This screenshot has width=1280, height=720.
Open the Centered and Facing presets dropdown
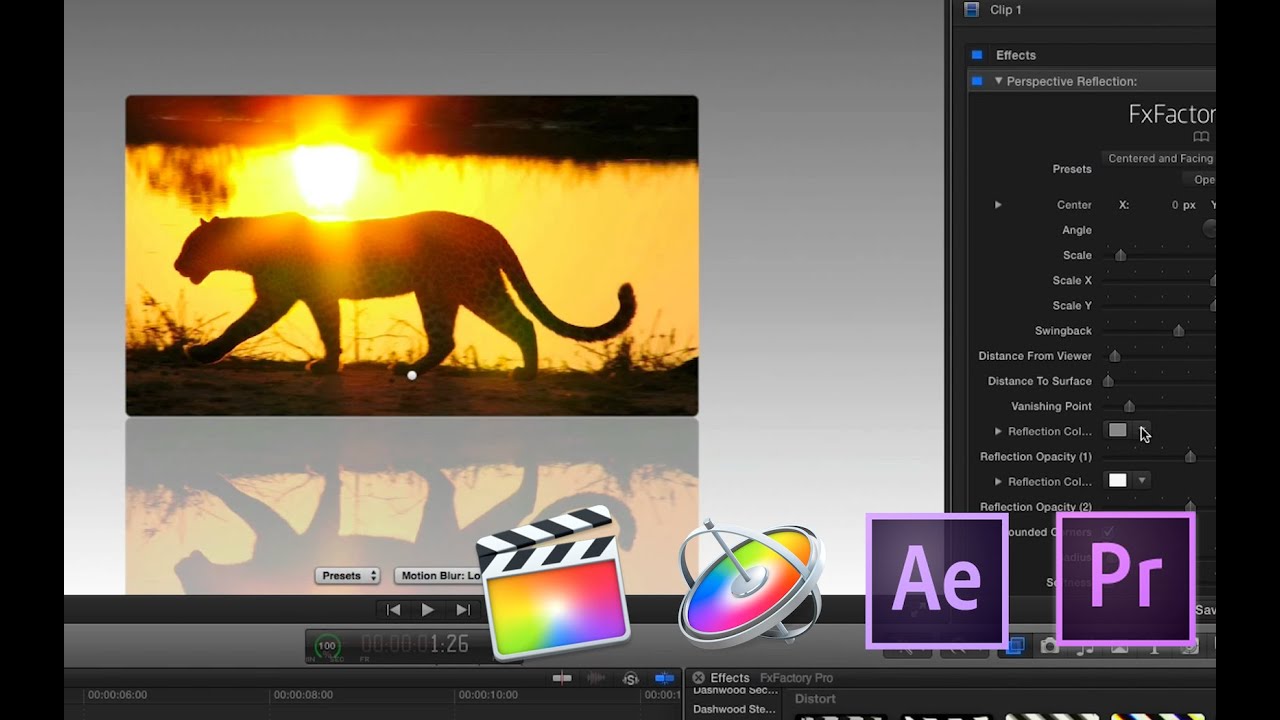coord(1160,158)
